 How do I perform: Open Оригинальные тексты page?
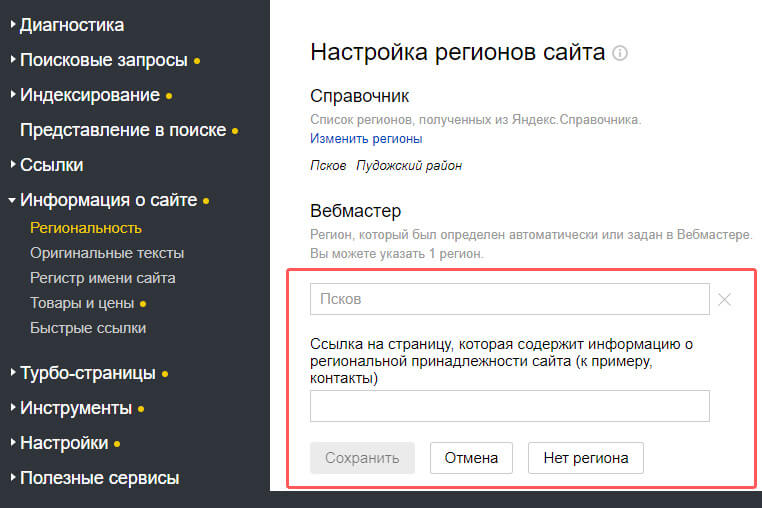point(107,253)
